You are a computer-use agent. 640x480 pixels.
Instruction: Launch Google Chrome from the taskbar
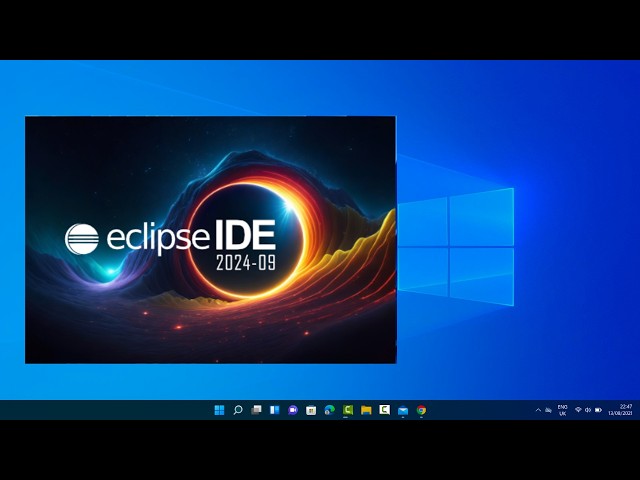(x=421, y=410)
